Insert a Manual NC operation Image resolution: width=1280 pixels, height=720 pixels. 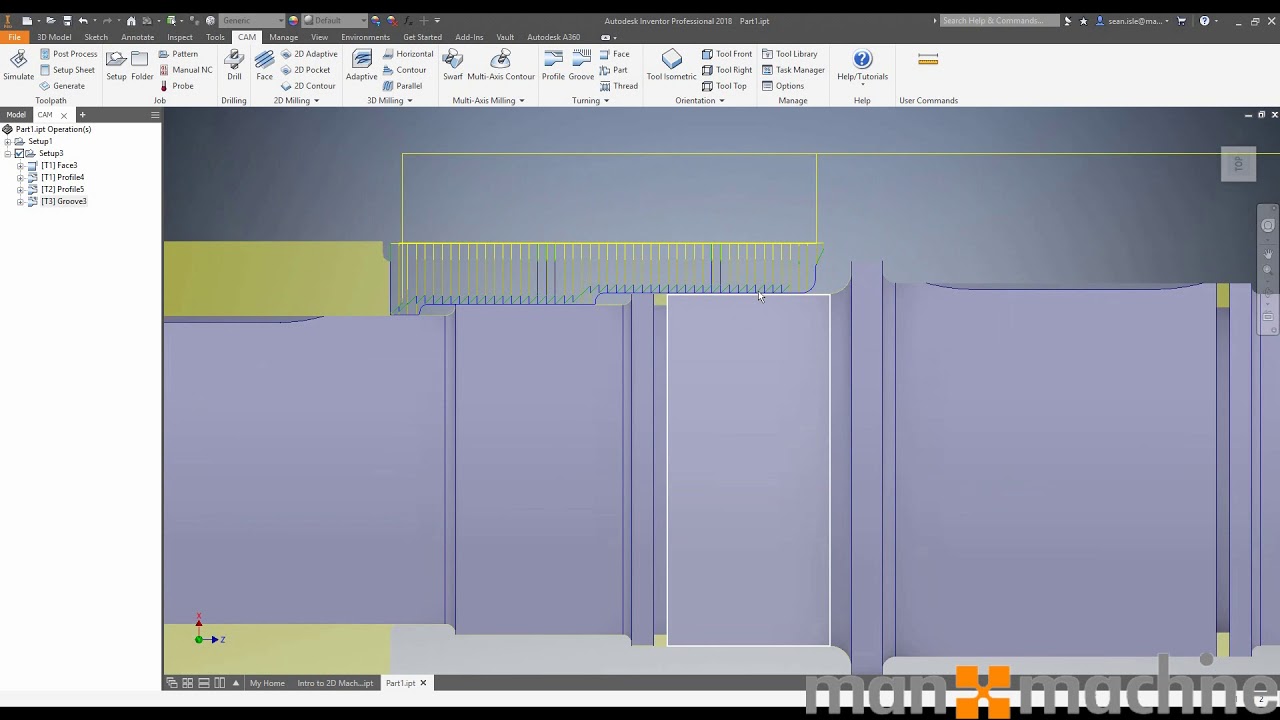[186, 70]
